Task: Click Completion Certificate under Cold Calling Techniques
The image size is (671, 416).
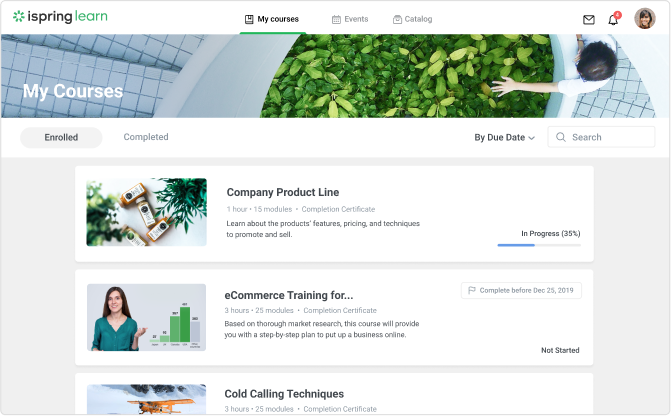Action: 340,409
